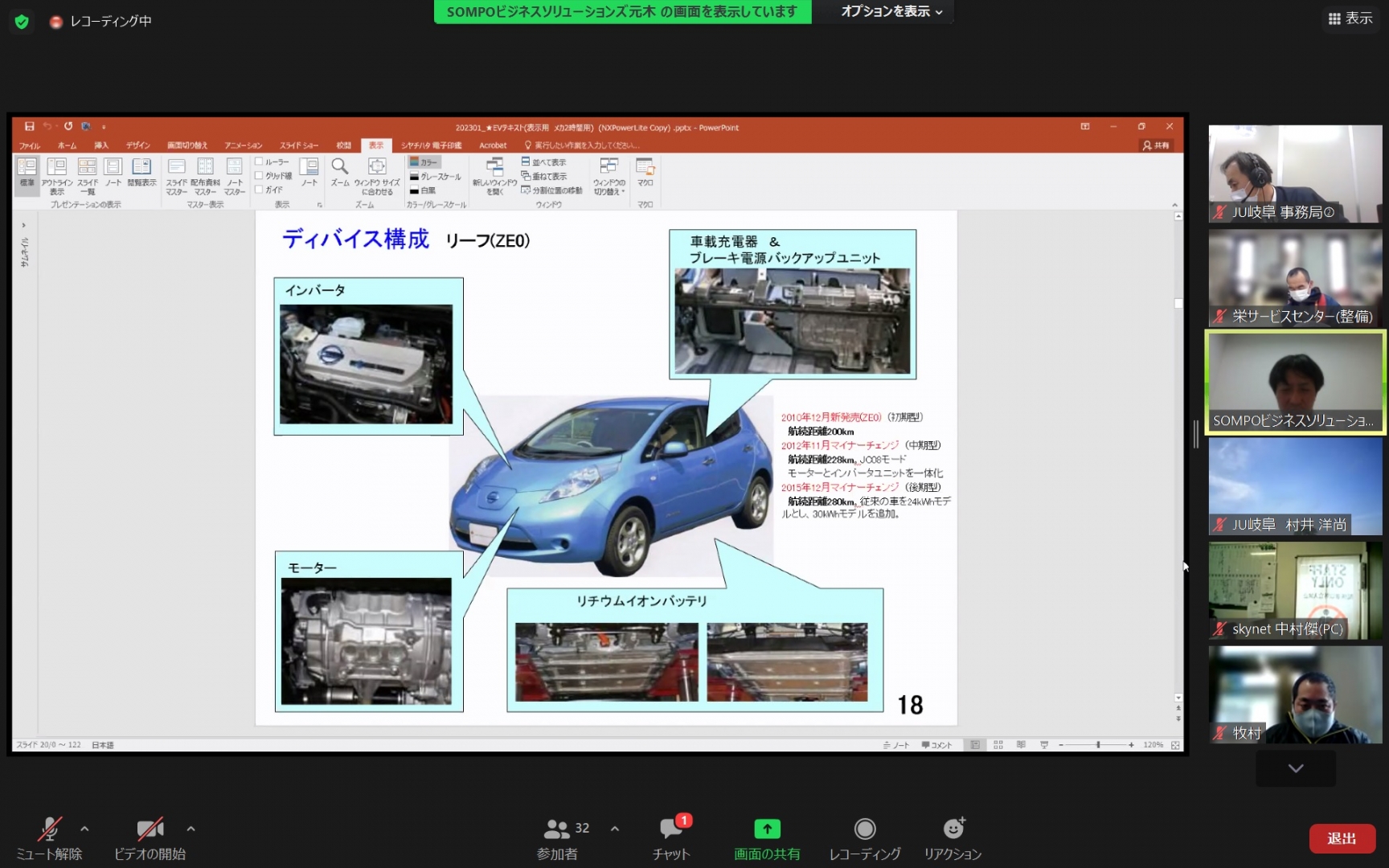Click zoom out minus button in status bar
1389x868 pixels.
click(x=1061, y=745)
